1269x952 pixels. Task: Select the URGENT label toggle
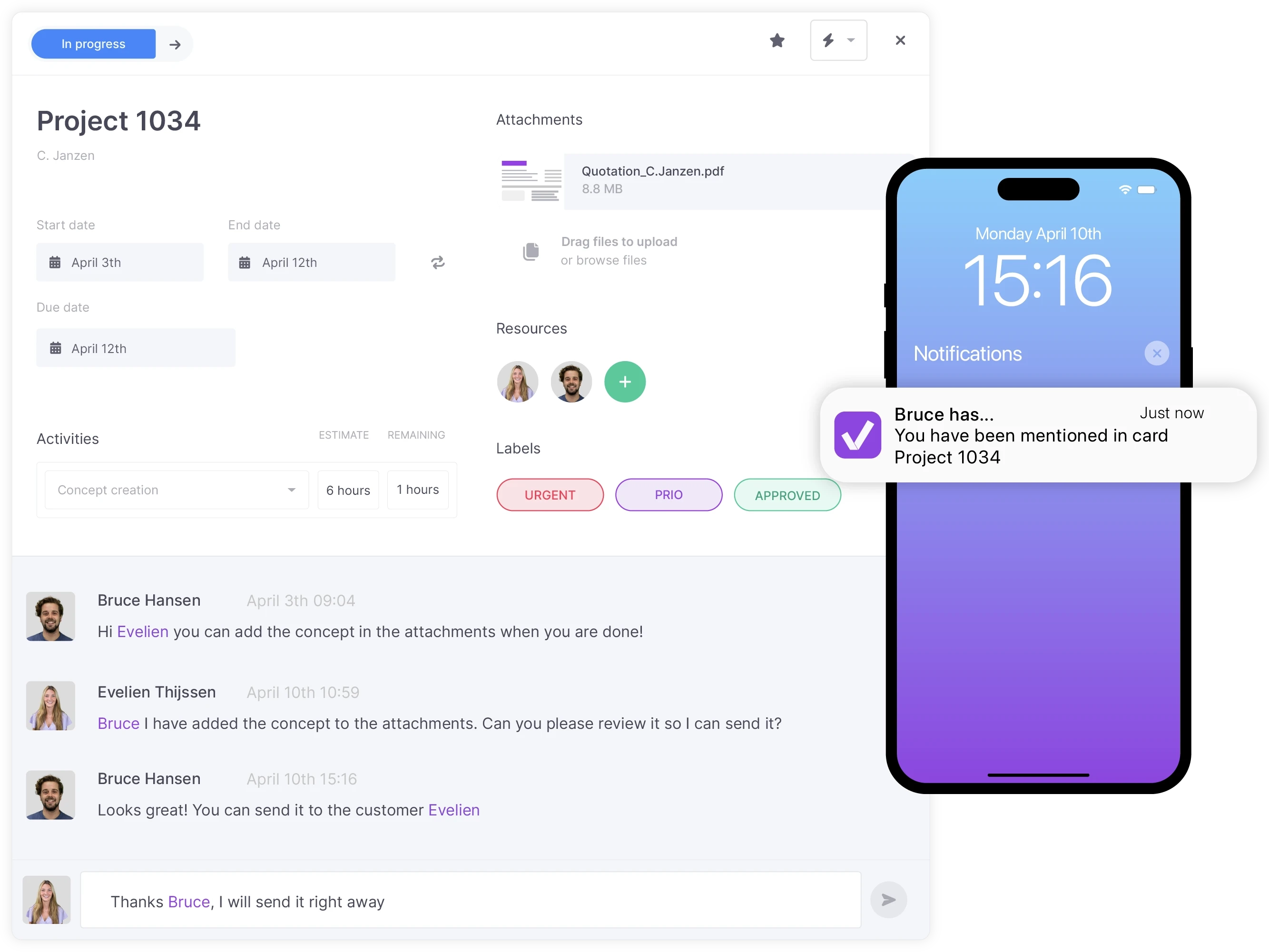(x=550, y=494)
